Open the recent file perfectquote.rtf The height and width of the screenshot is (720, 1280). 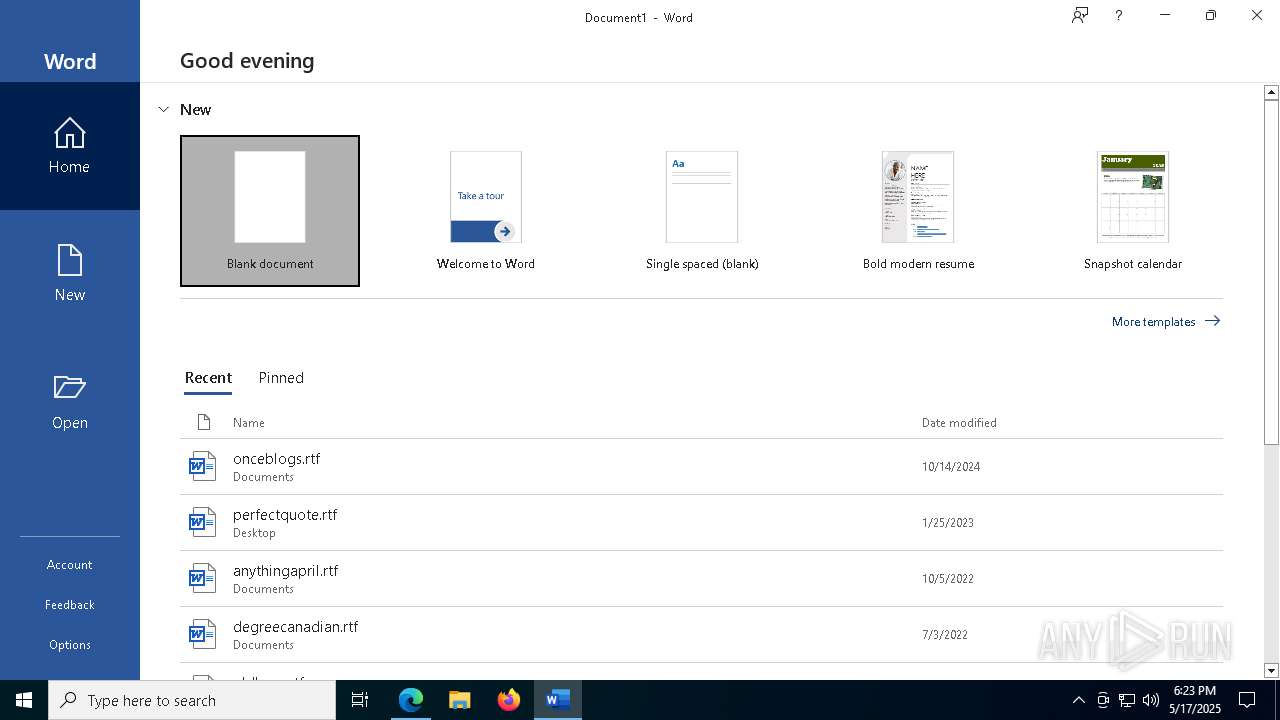pyautogui.click(x=701, y=523)
